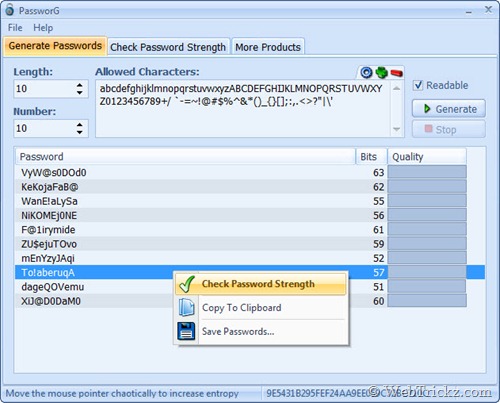The image size is (500, 403).
Task: Click the quality bar for mEnYzyJAqi
Action: click(427, 258)
